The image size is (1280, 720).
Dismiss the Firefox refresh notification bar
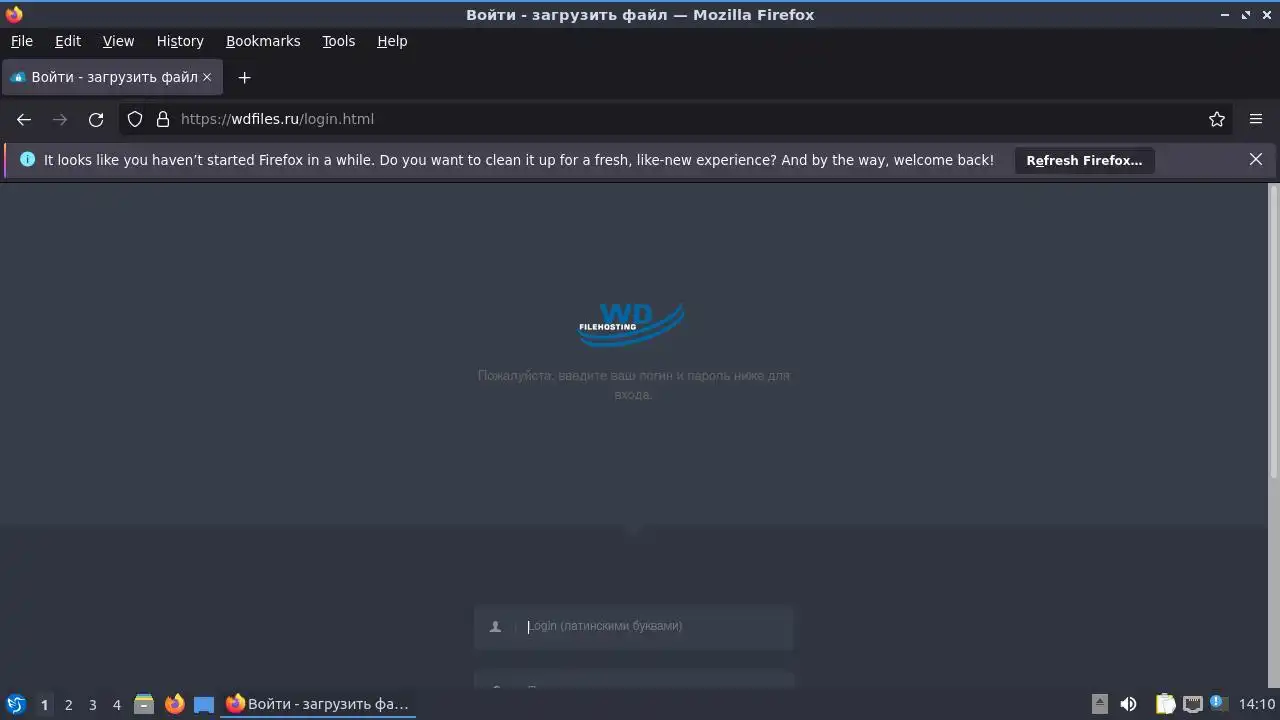coord(1256,159)
